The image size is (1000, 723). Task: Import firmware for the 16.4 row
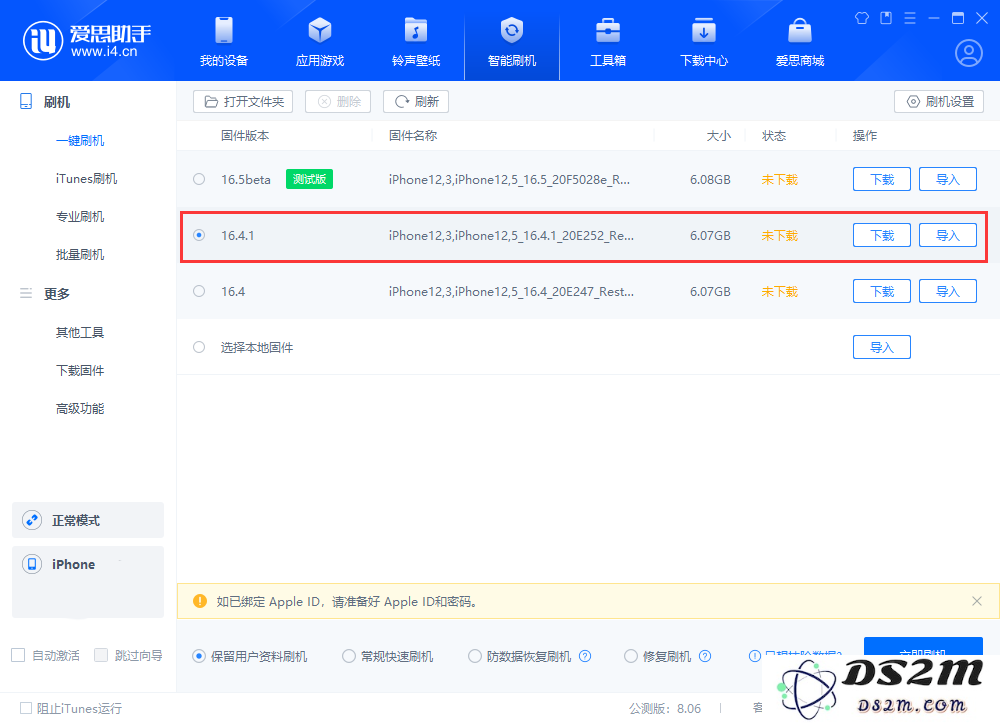[948, 291]
